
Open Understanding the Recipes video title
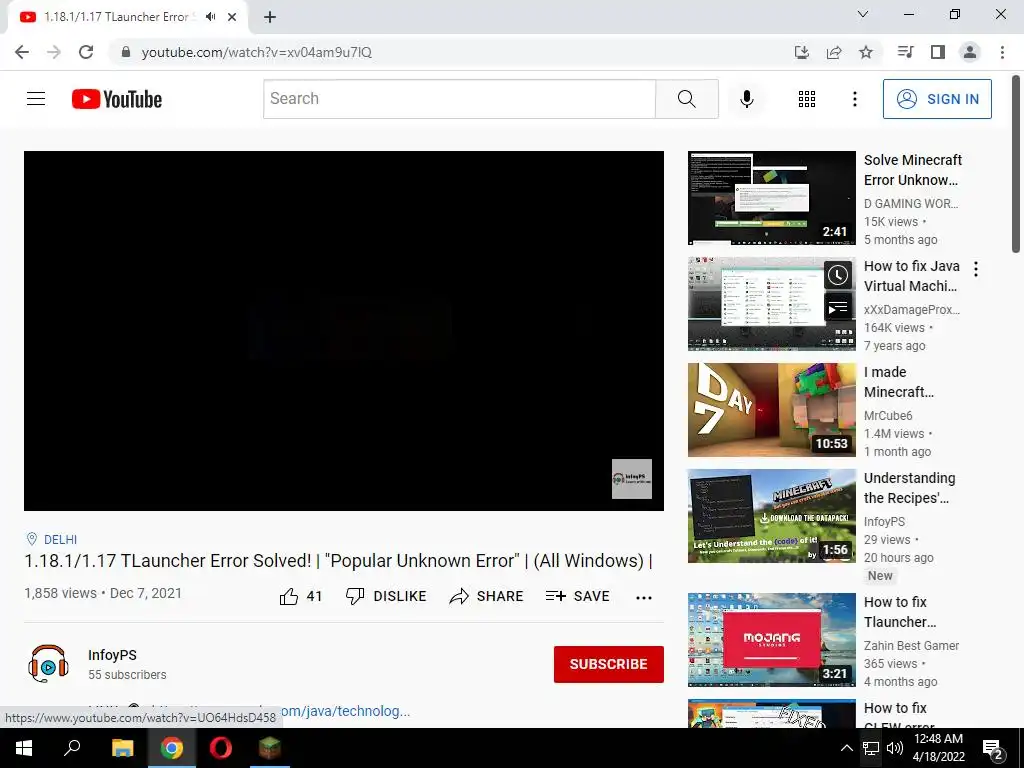(x=909, y=488)
